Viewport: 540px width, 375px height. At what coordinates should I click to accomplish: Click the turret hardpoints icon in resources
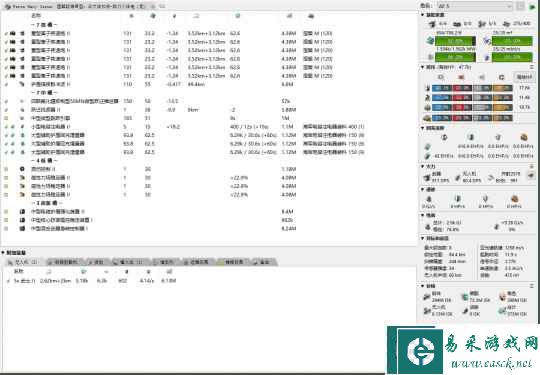click(x=432, y=24)
